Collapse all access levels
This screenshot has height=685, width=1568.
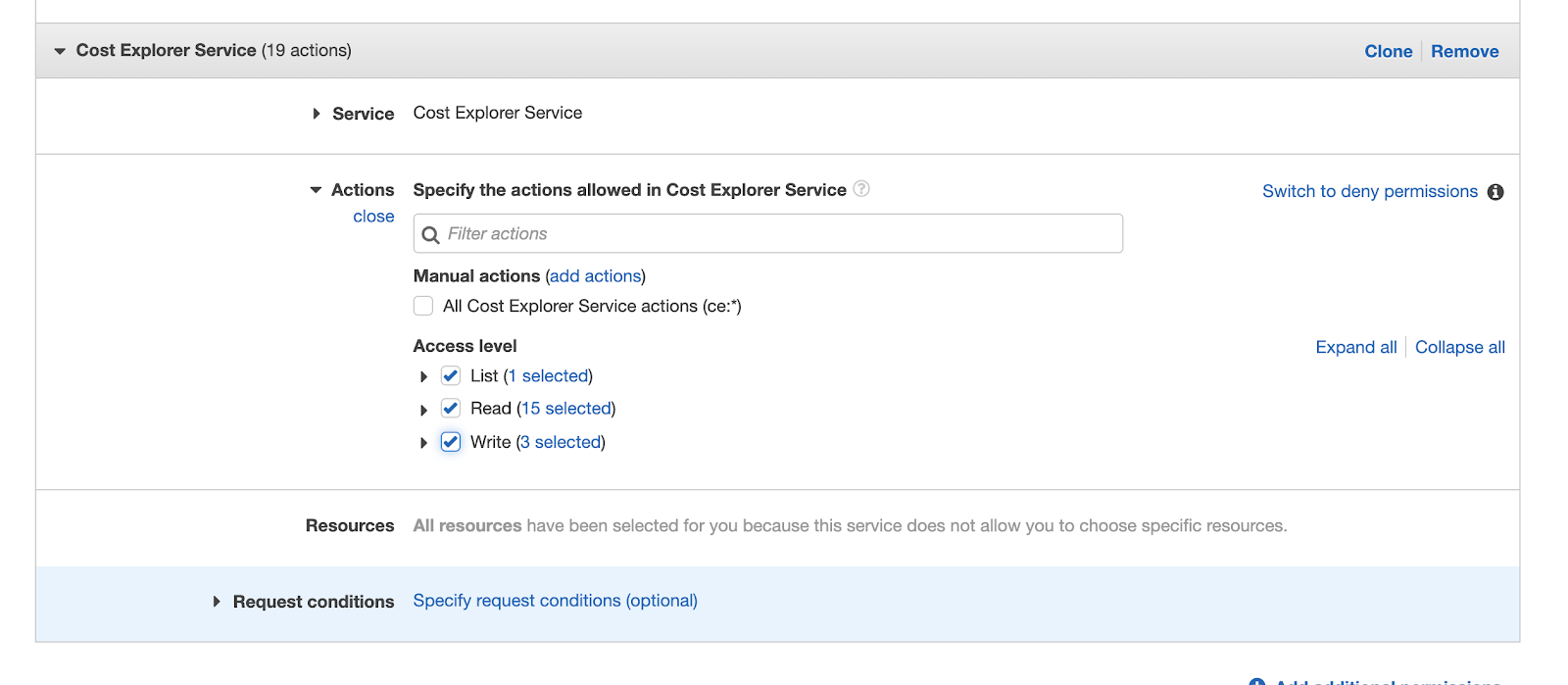(x=1460, y=347)
